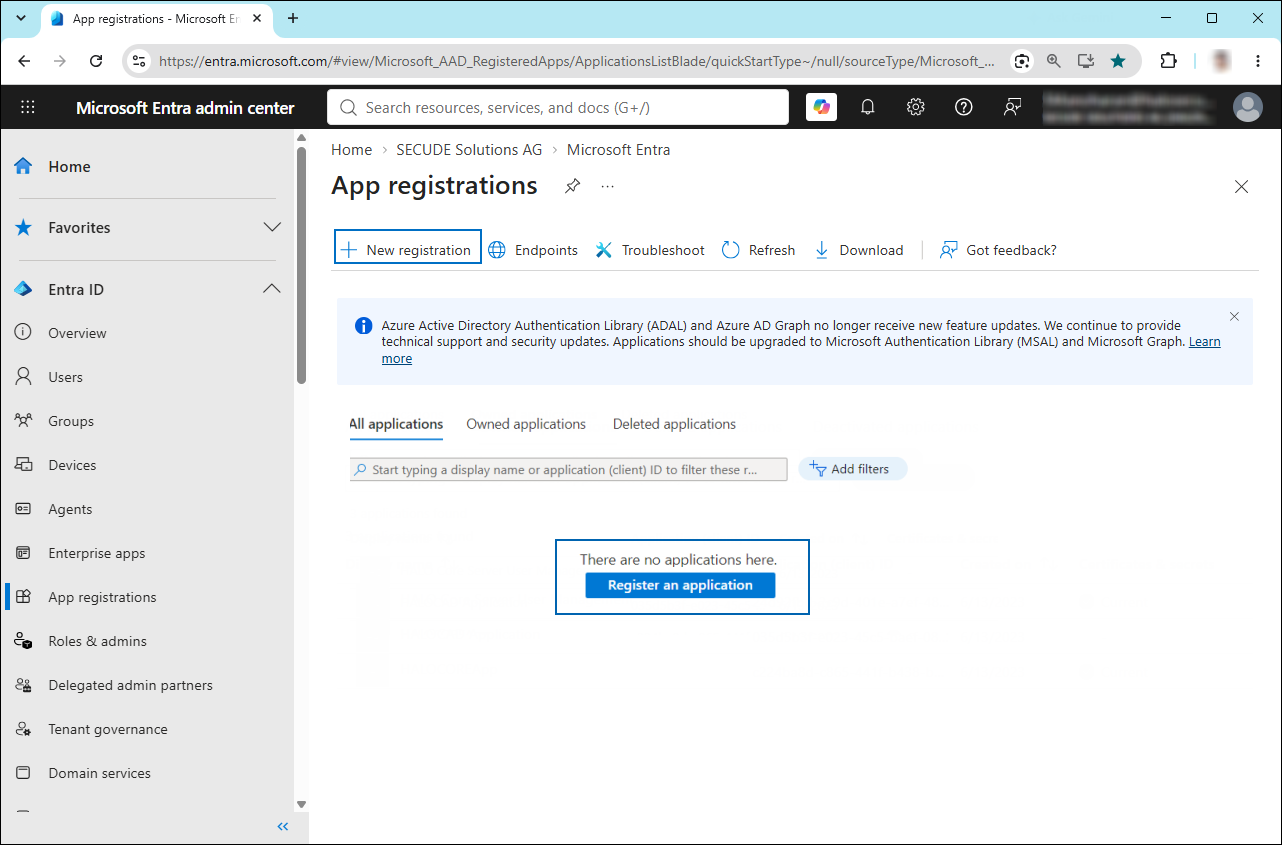Click the top search resources field
Viewport: 1282px width, 845px height.
click(x=558, y=107)
